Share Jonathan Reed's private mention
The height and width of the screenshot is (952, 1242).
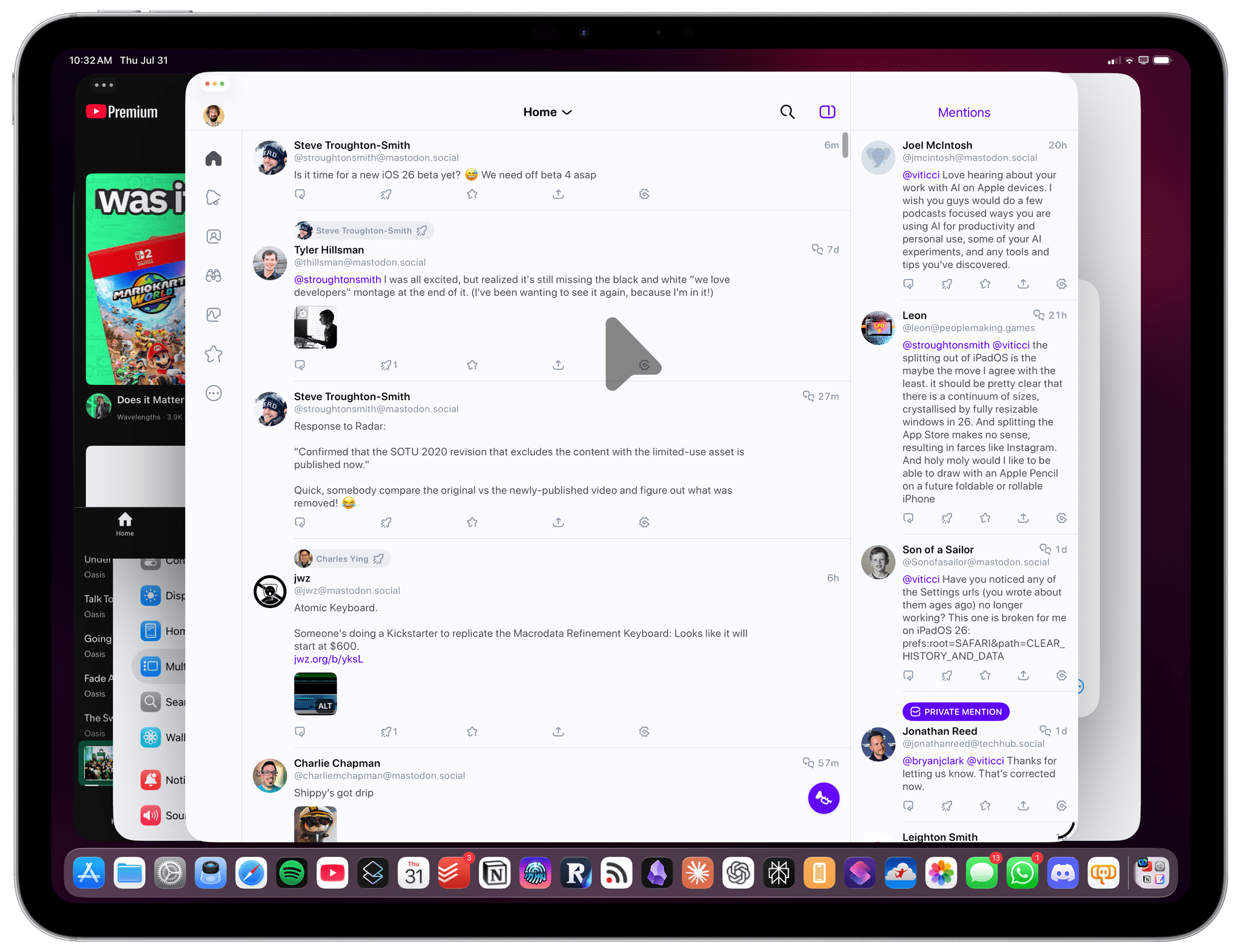[x=1023, y=806]
